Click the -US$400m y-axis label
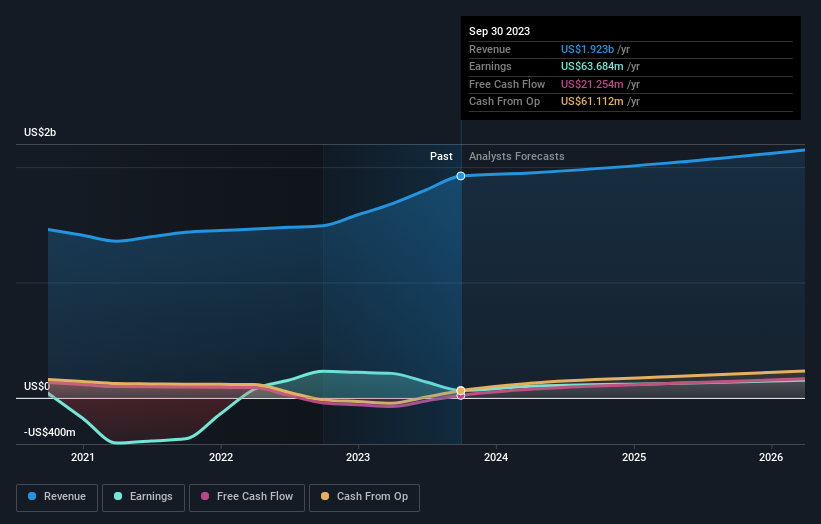This screenshot has height=524, width=821. tap(50, 432)
